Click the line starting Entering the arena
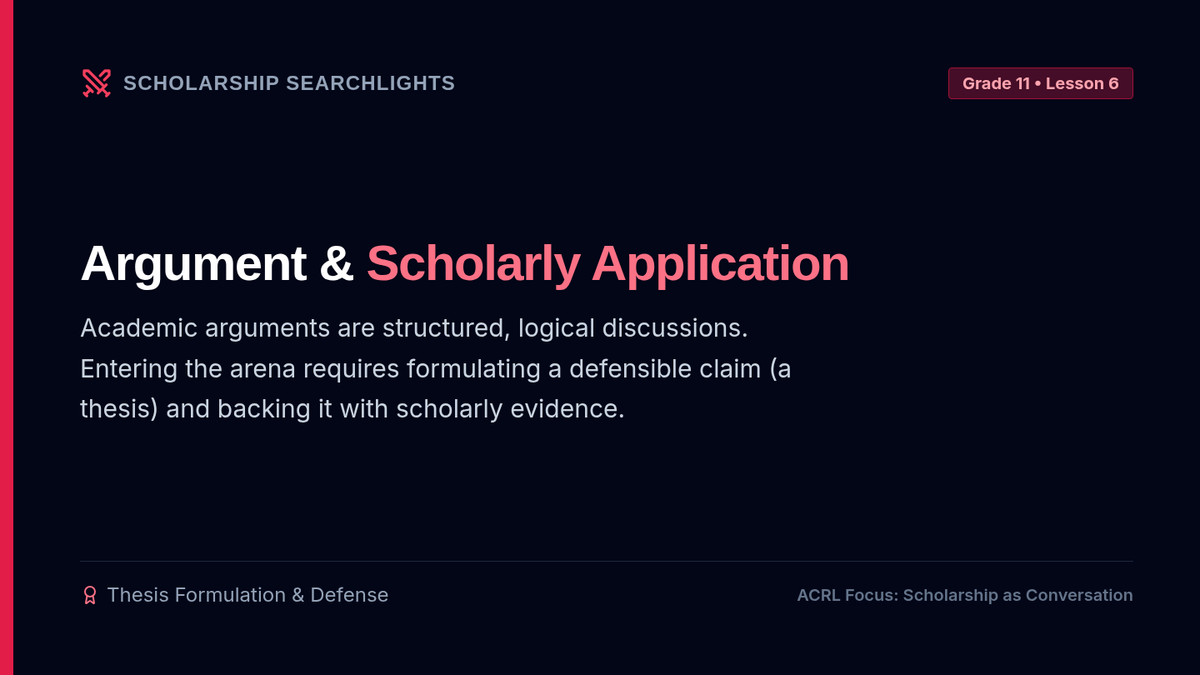 pos(435,369)
